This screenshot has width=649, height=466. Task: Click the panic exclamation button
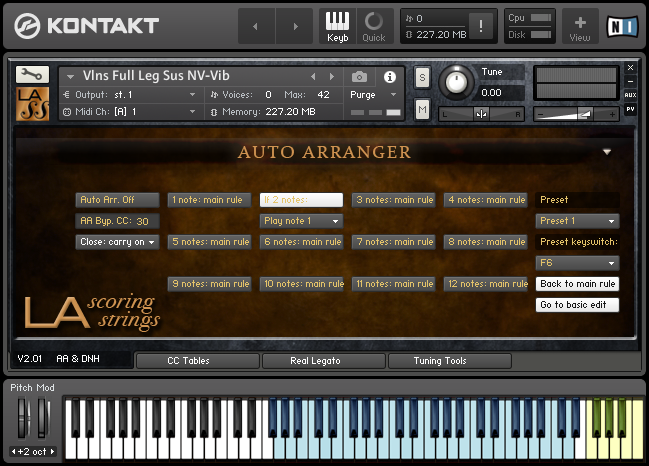click(481, 26)
